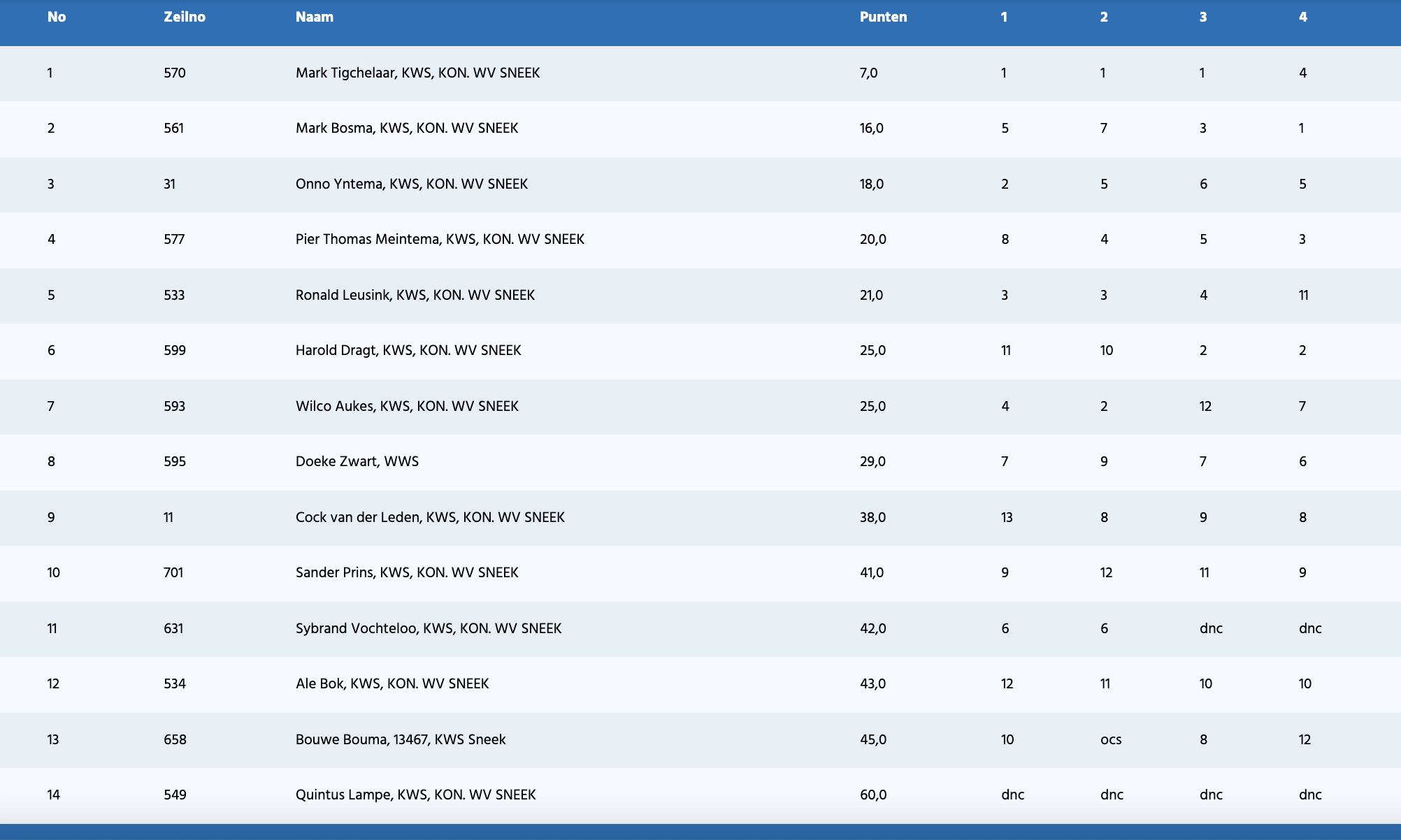Click Doeke Zwart, WWS entry

(357, 462)
